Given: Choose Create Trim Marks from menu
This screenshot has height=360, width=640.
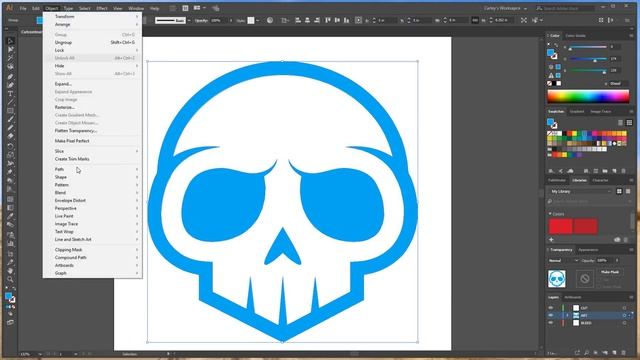Looking at the screenshot, I should pyautogui.click(x=72, y=159).
